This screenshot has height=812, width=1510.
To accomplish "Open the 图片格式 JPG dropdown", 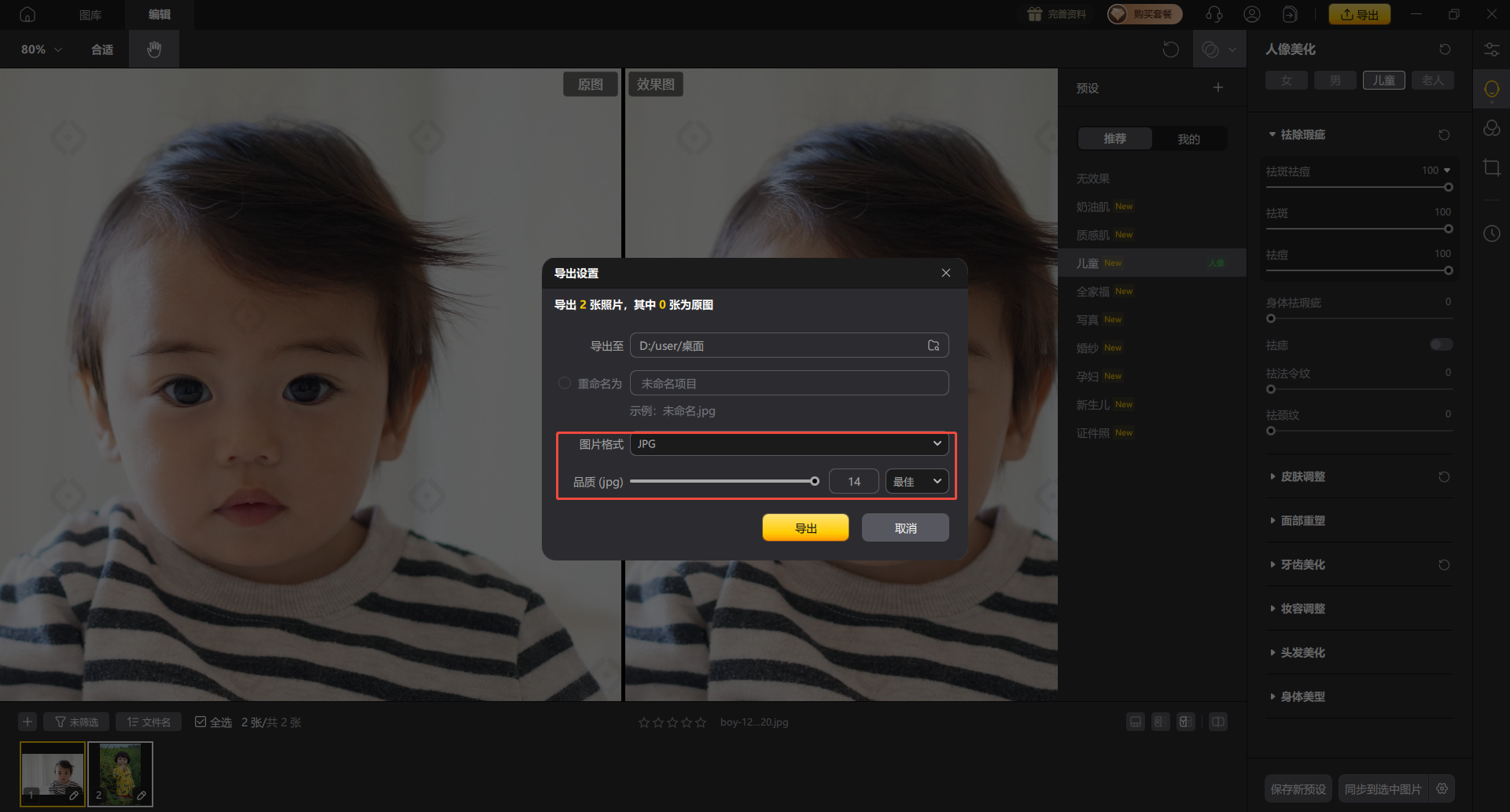I will point(789,444).
